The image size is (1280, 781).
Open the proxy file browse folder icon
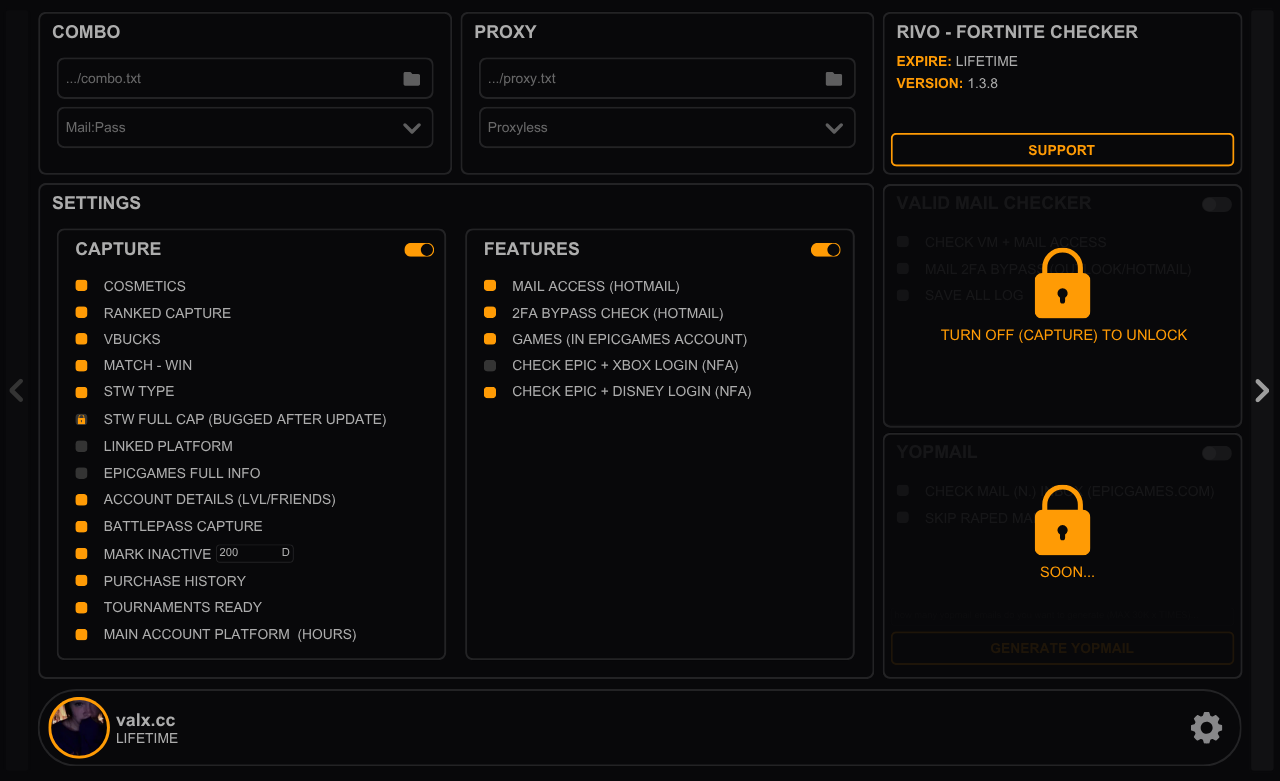pos(834,79)
